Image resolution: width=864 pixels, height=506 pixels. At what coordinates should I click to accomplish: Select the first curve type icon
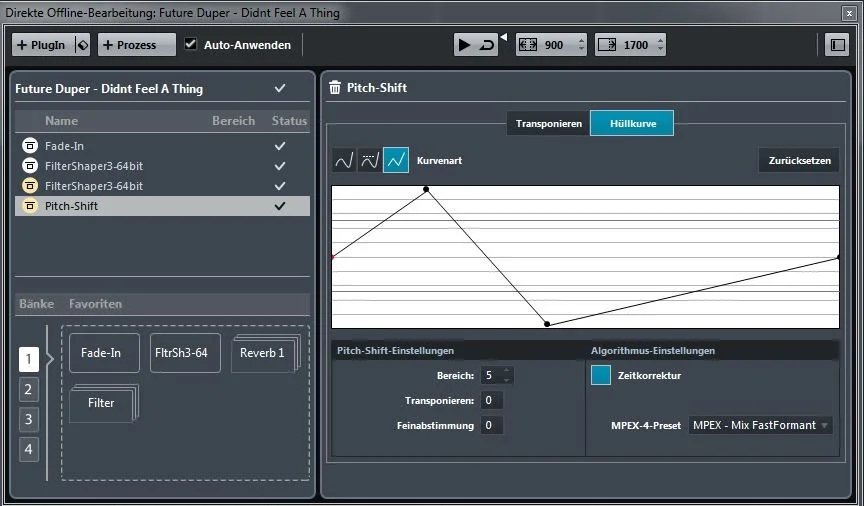(x=344, y=160)
